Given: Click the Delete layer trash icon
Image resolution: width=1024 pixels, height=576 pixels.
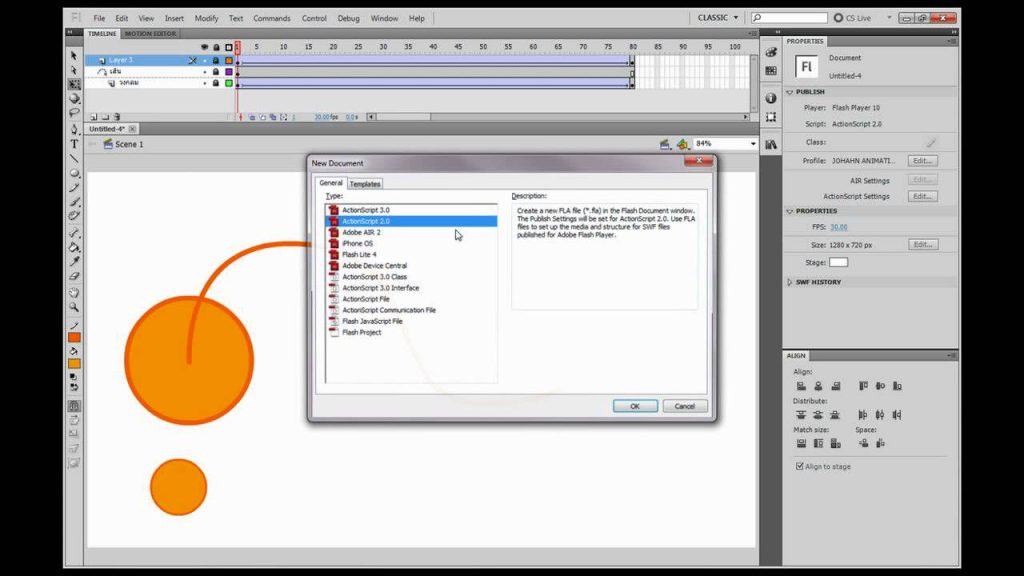Looking at the screenshot, I should [117, 117].
